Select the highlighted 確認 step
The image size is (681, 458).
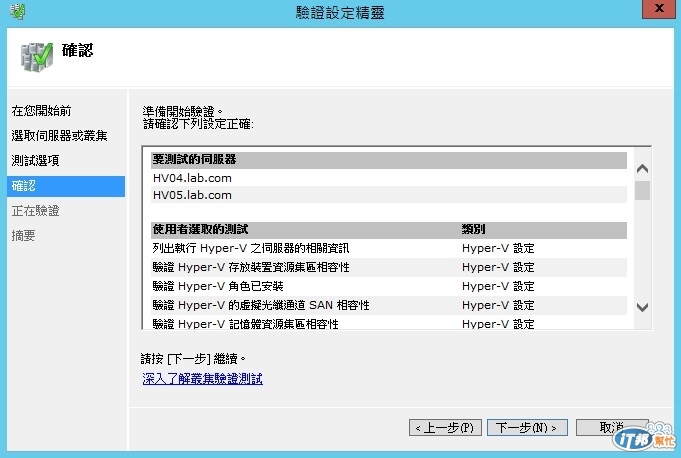[x=66, y=186]
